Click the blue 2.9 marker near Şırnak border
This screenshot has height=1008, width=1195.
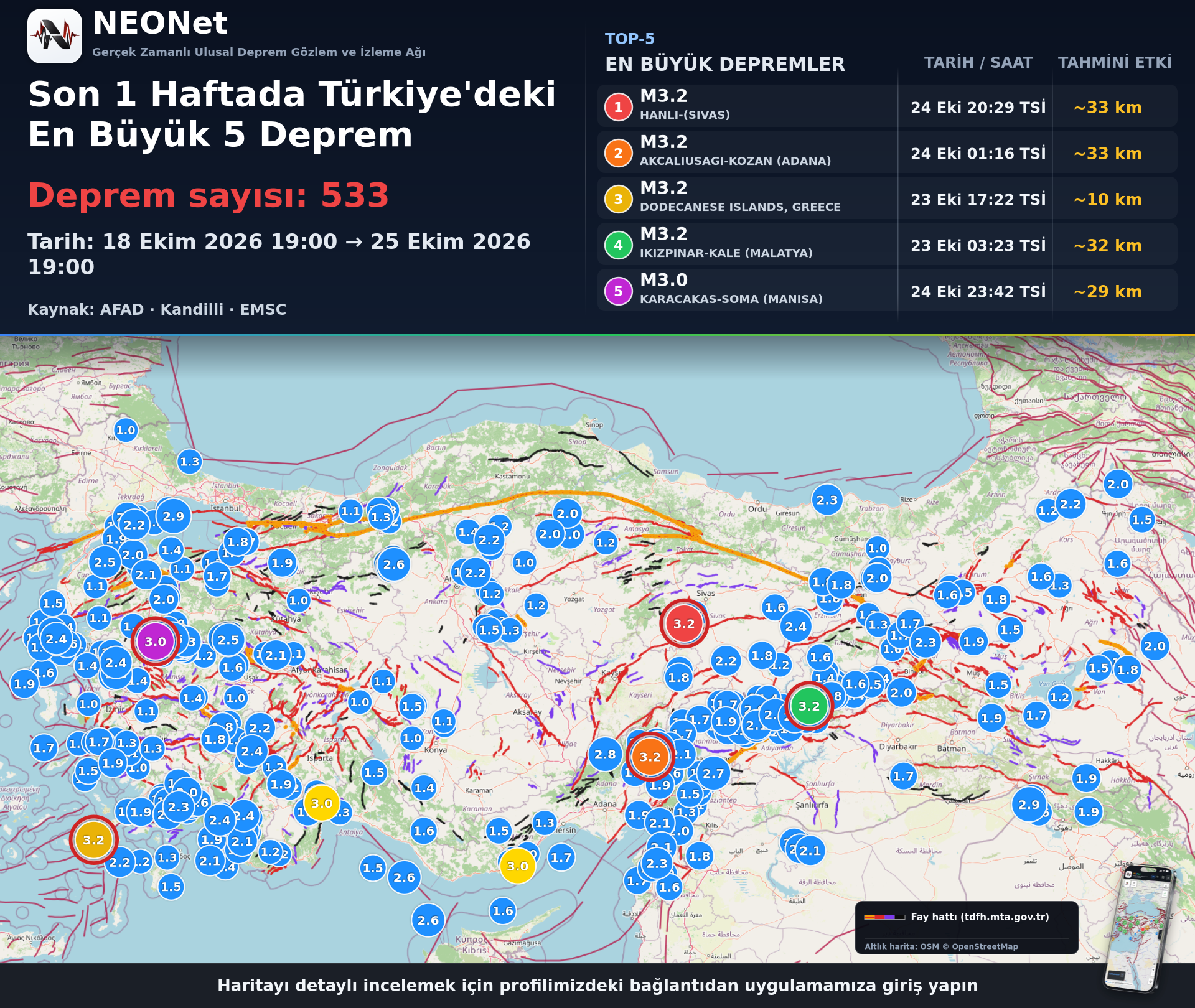[x=1029, y=804]
